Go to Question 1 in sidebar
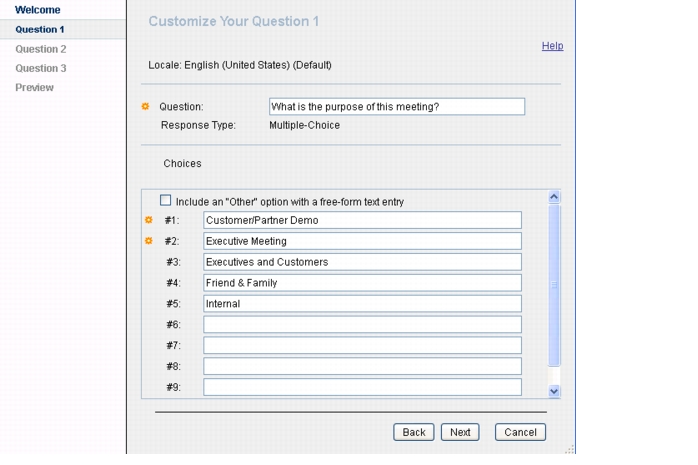 [40, 29]
